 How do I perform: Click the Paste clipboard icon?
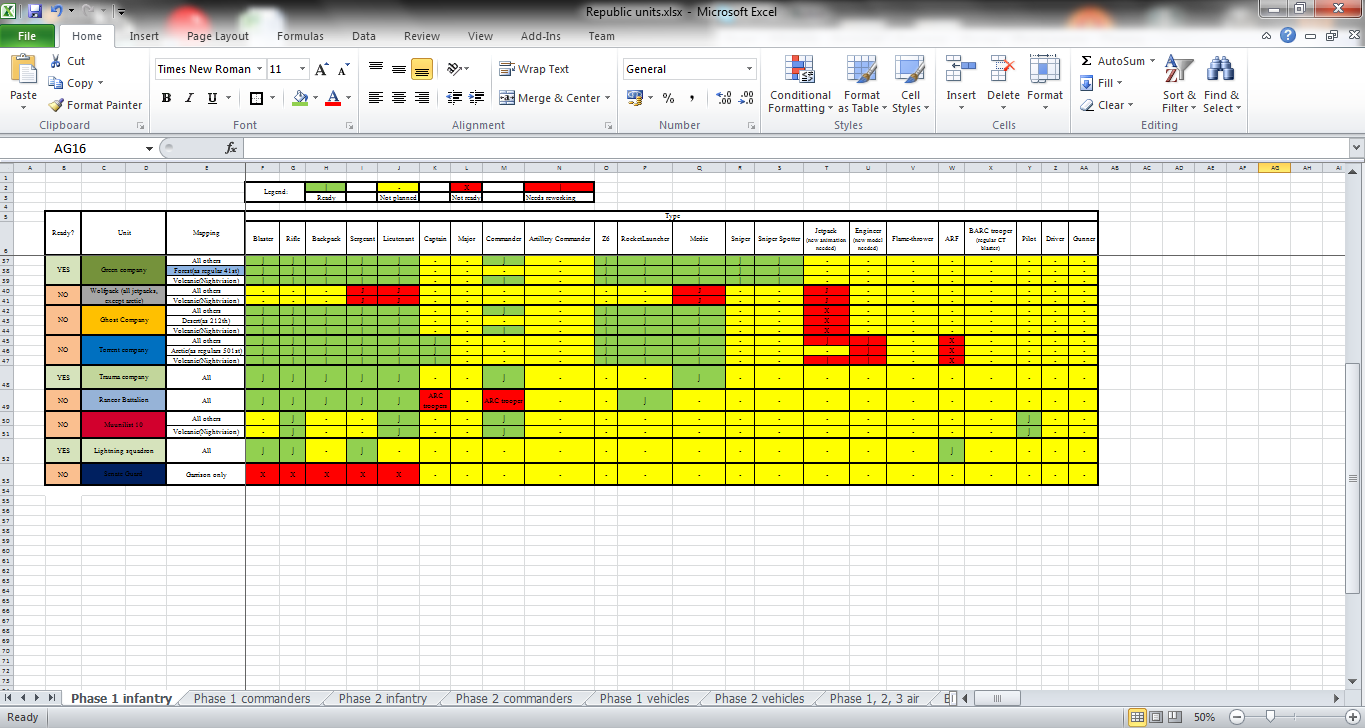[x=23, y=70]
